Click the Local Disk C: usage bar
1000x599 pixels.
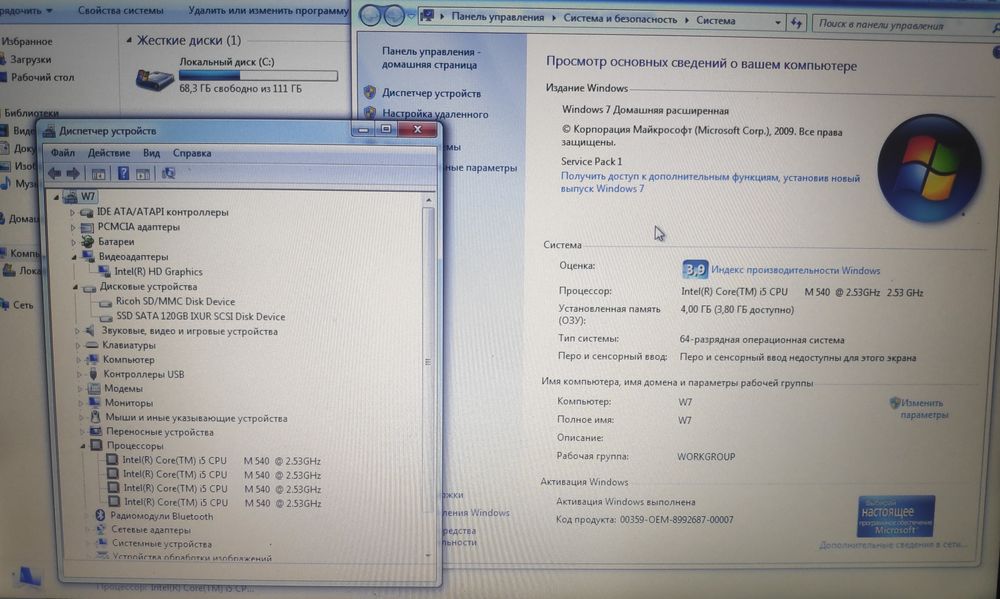tap(258, 75)
